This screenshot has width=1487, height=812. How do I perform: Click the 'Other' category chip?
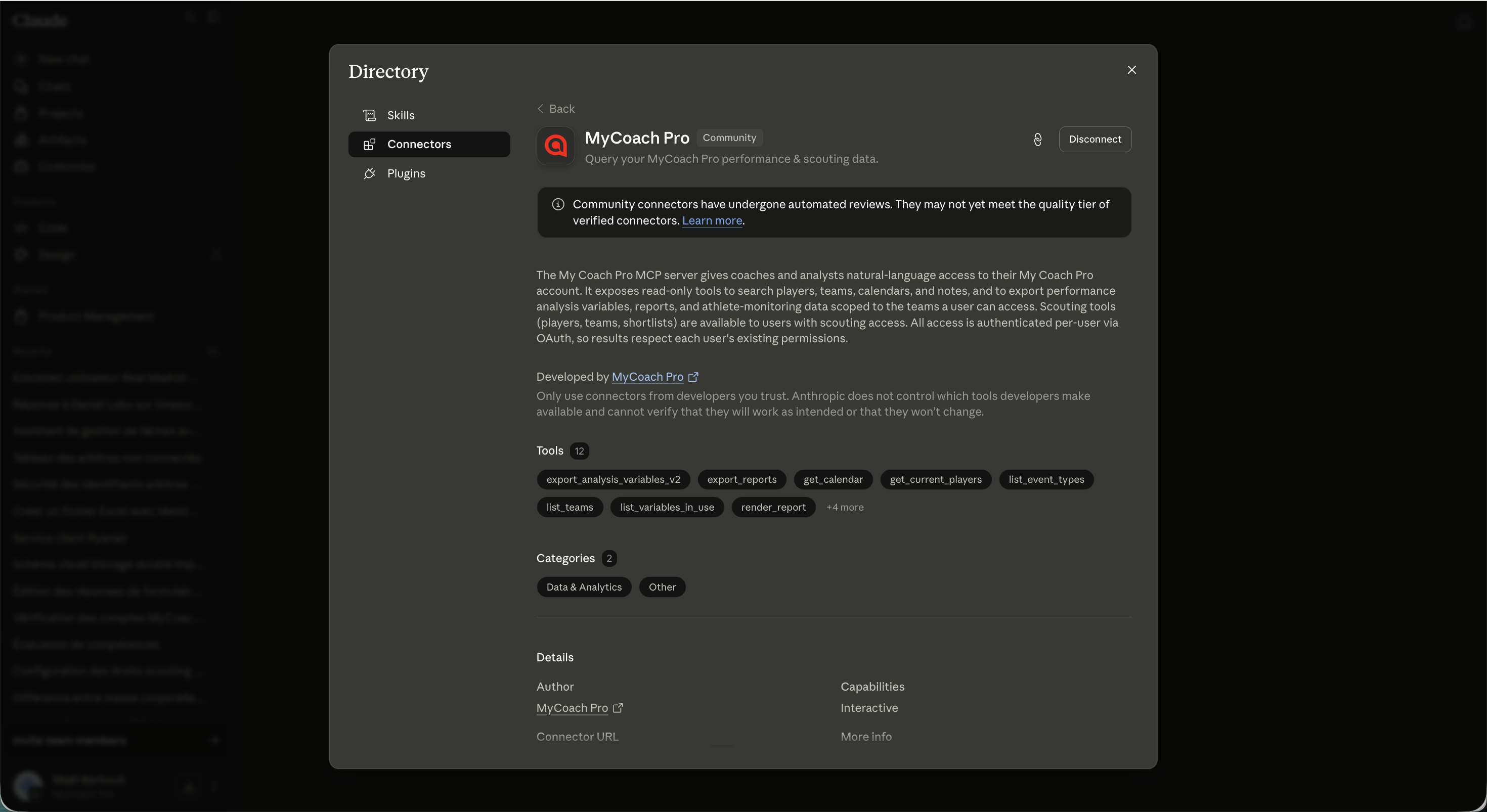(x=662, y=587)
